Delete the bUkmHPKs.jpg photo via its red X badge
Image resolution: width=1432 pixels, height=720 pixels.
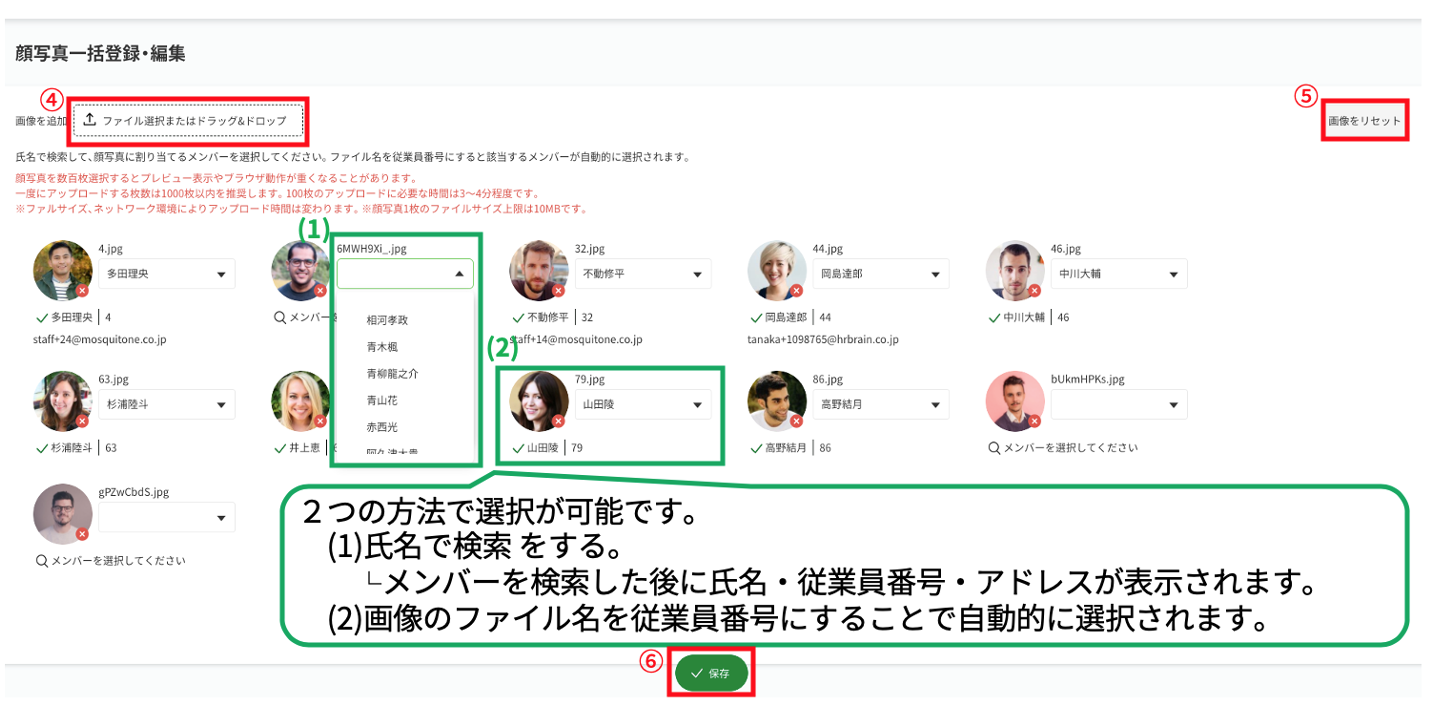tap(1034, 421)
